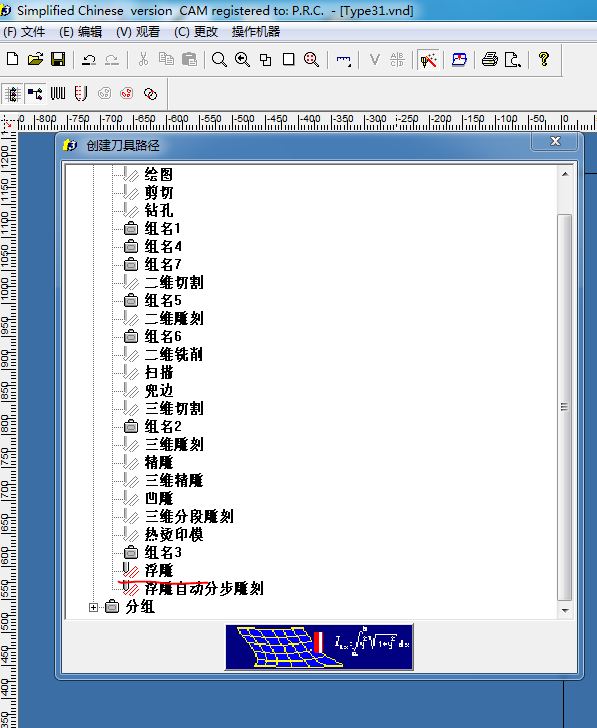
Task: Save with the floppy disk icon
Action: [x=58, y=59]
